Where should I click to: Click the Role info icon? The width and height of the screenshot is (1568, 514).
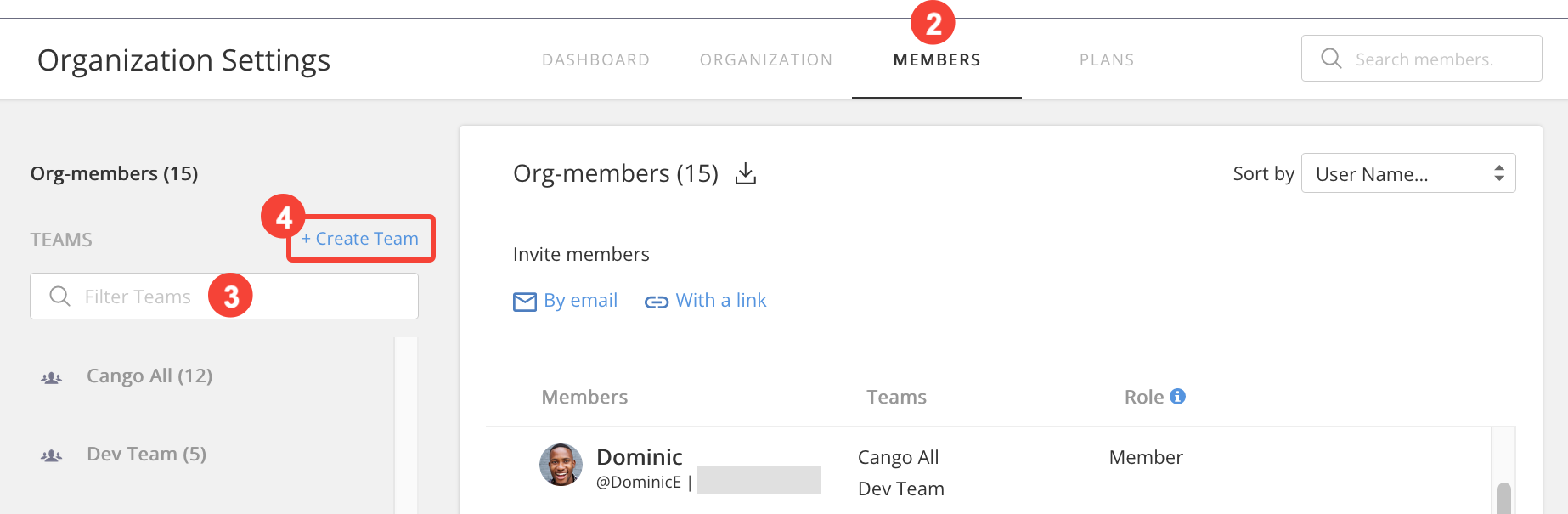click(1177, 396)
